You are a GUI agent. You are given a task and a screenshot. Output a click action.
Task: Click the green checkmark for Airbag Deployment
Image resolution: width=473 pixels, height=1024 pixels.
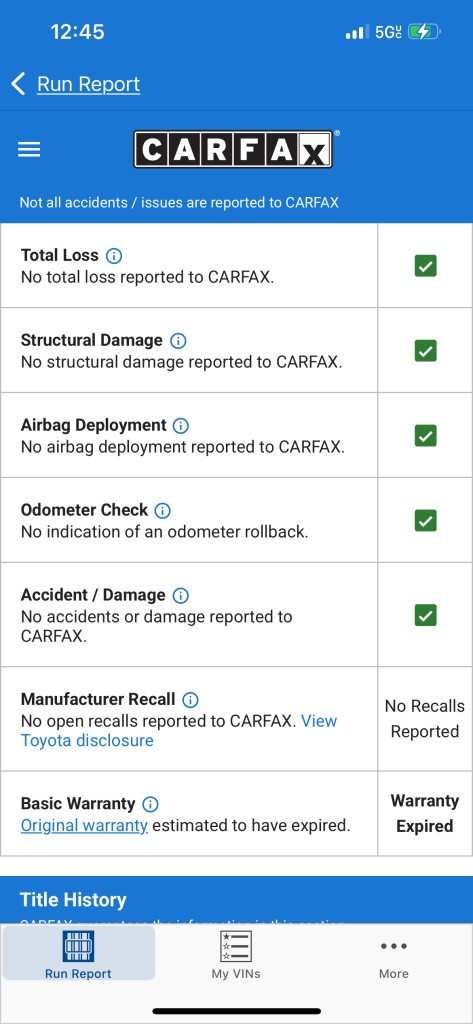[x=425, y=436]
